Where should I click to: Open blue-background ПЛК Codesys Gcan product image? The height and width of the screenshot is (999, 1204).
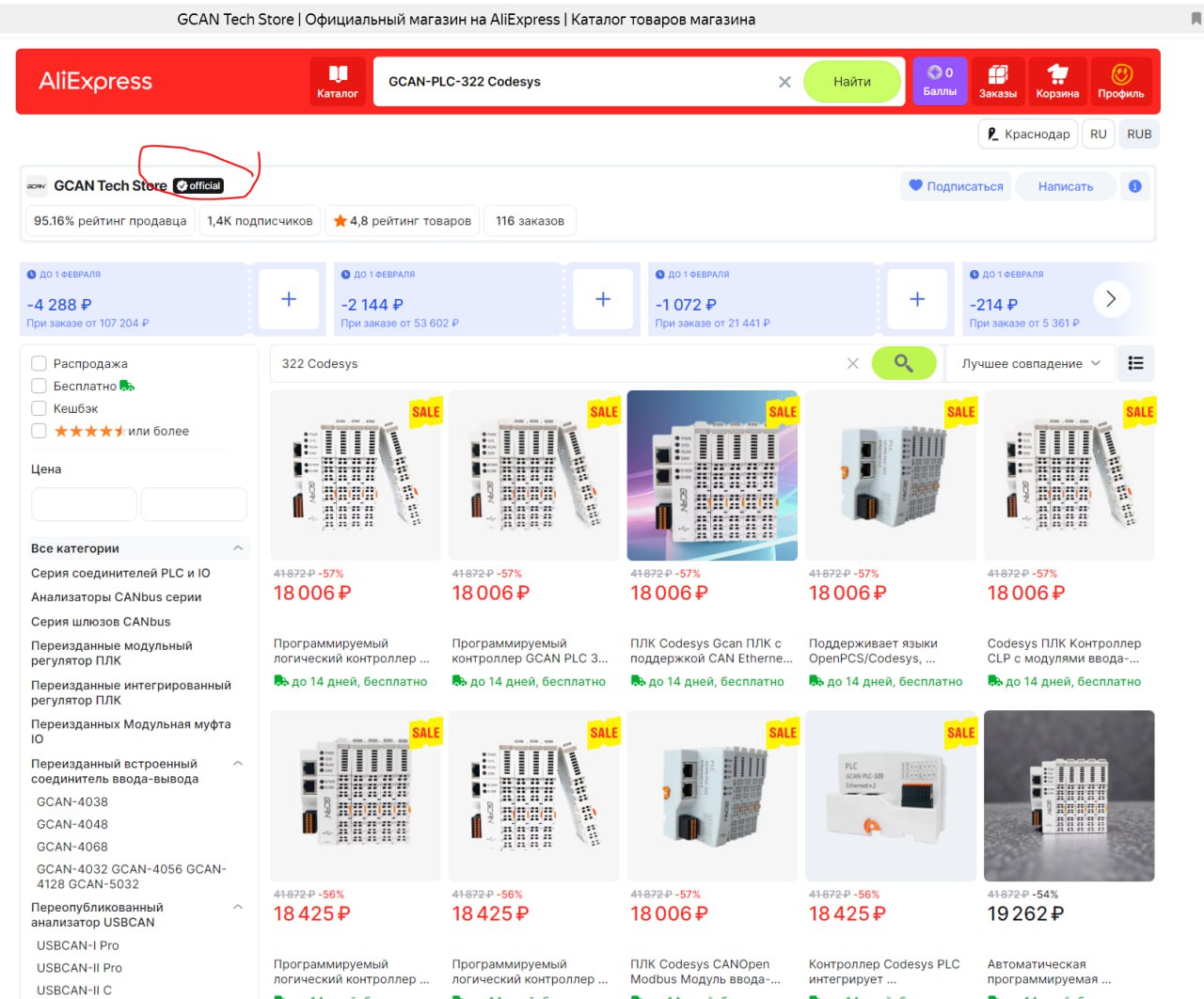(x=712, y=476)
